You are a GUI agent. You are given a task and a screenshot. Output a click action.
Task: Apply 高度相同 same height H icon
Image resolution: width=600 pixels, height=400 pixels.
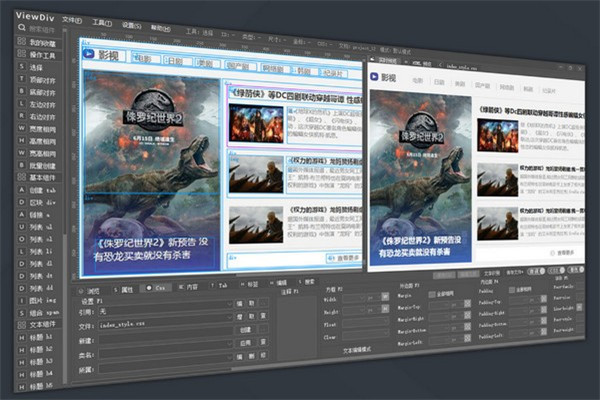[21, 140]
